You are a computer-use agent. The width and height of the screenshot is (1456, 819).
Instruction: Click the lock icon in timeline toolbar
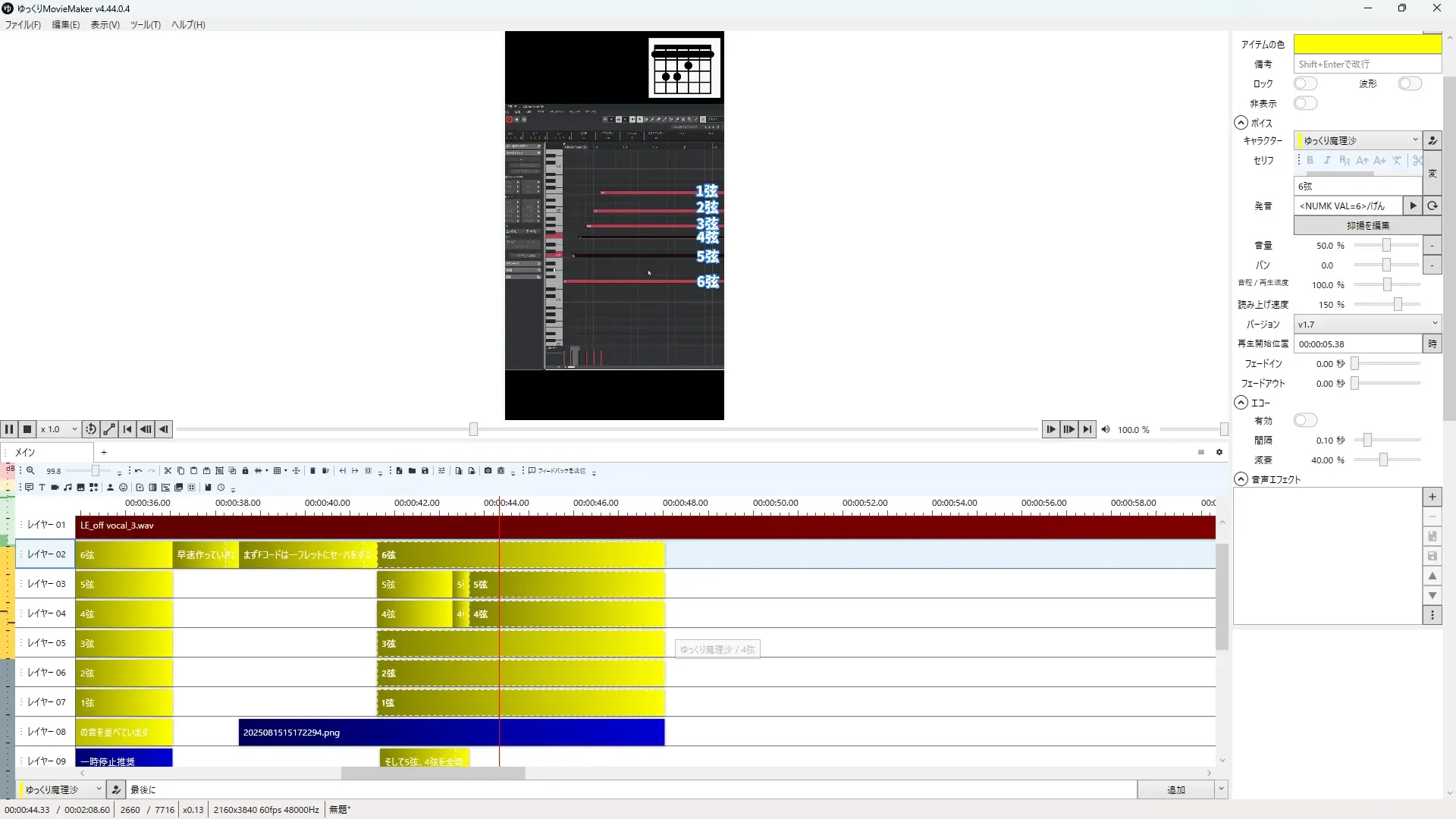tap(245, 471)
